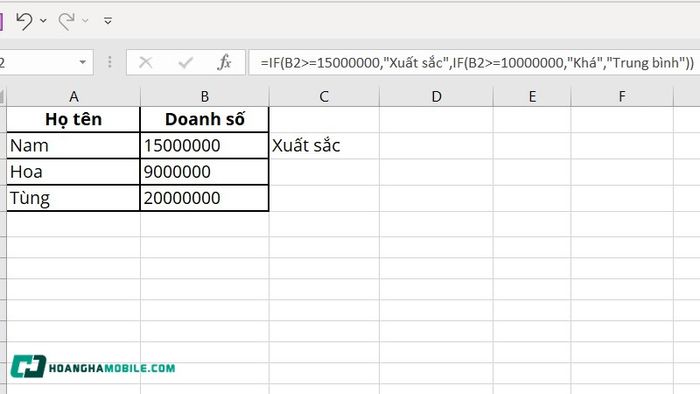Select the 'Doanh số' header cell
This screenshot has width=700, height=394.
204,119
